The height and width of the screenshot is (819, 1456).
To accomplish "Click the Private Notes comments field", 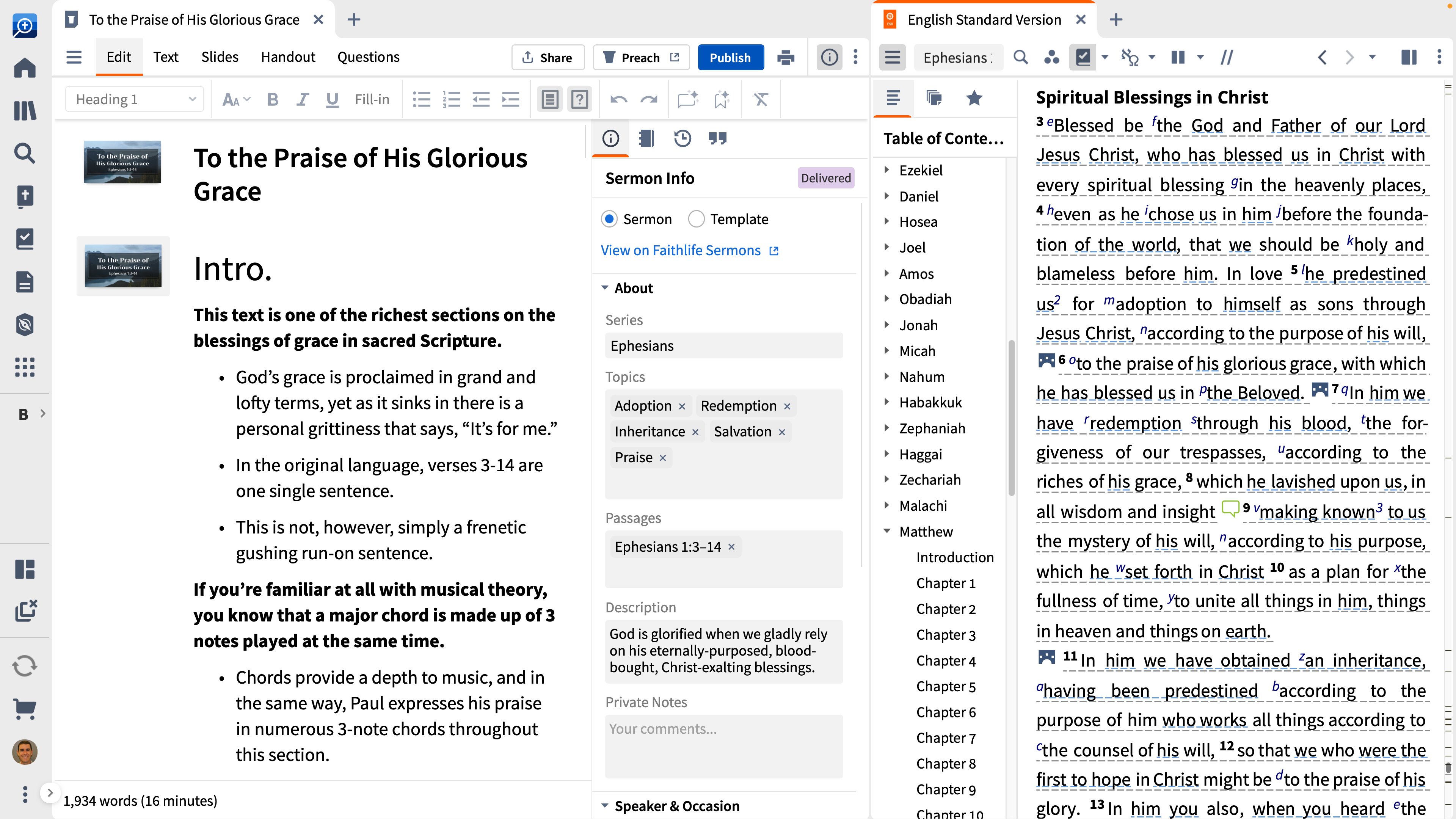I will (x=723, y=746).
